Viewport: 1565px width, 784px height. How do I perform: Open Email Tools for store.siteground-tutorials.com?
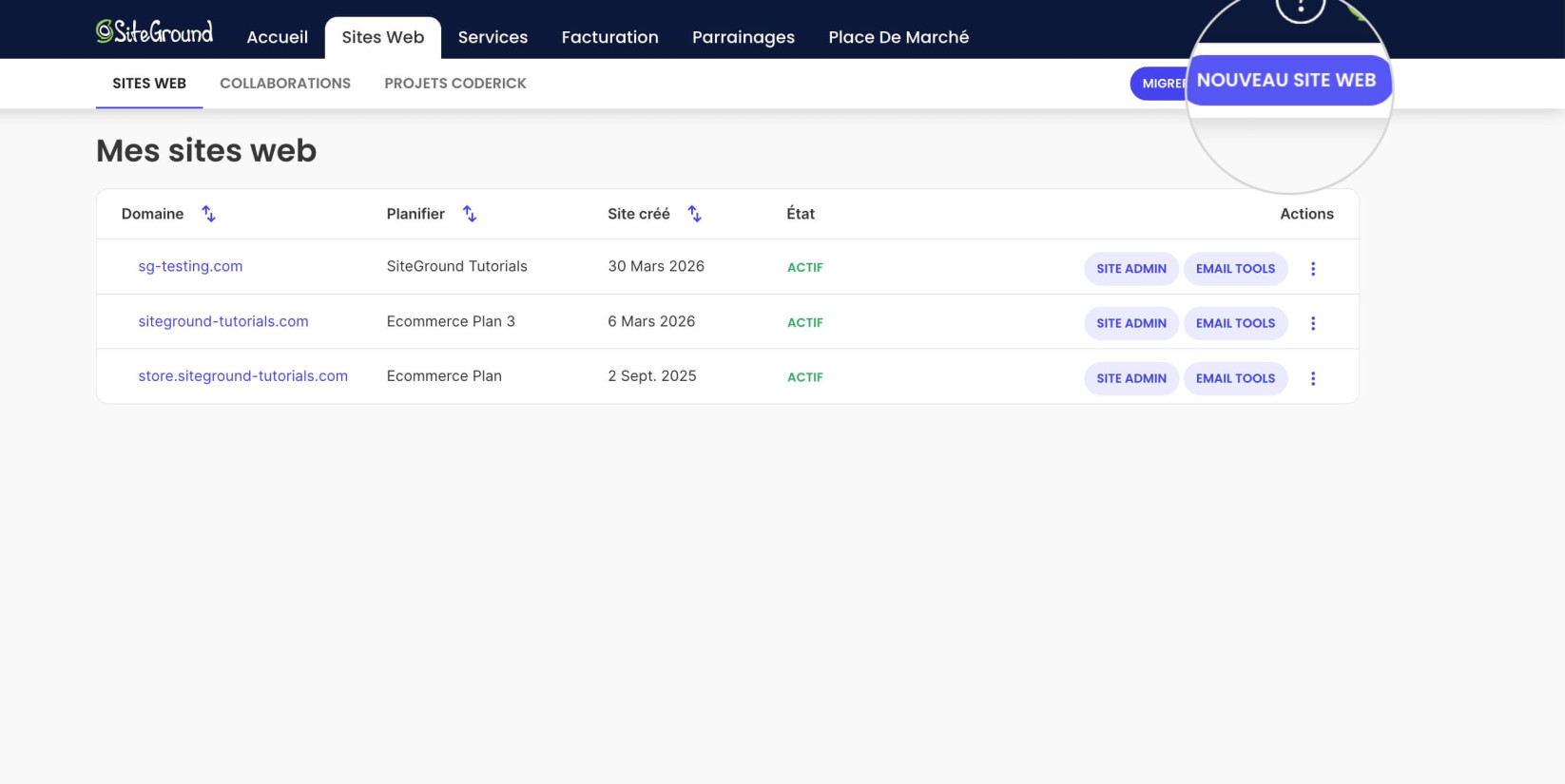click(1235, 378)
